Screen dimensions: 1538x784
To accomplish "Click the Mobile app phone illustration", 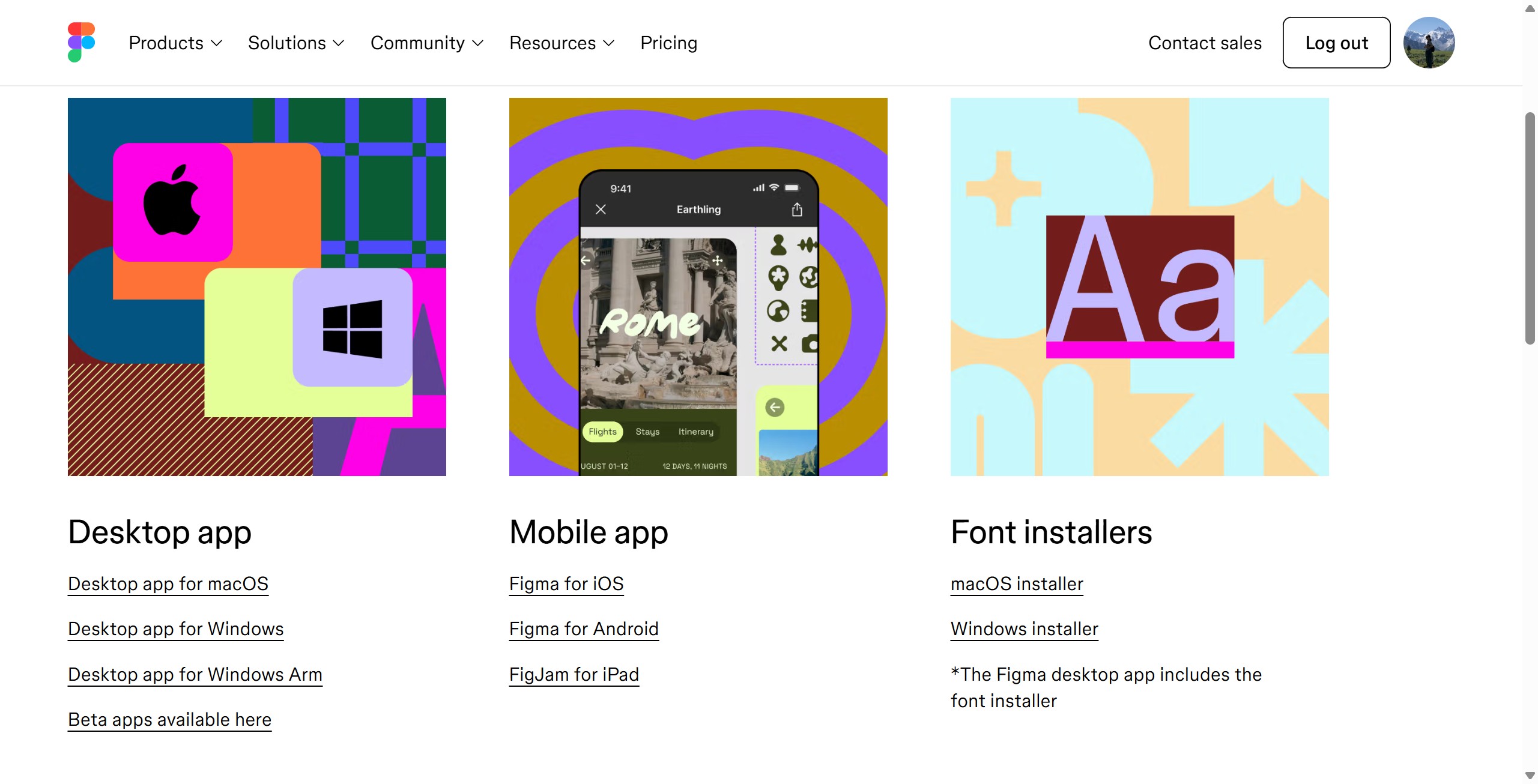I will (x=698, y=287).
